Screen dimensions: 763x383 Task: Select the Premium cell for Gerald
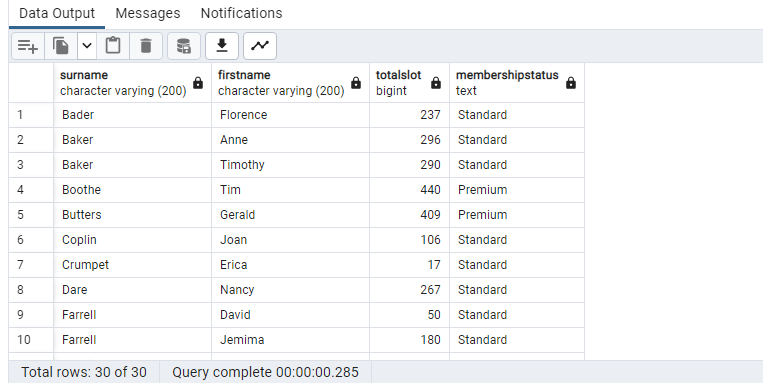pos(517,215)
